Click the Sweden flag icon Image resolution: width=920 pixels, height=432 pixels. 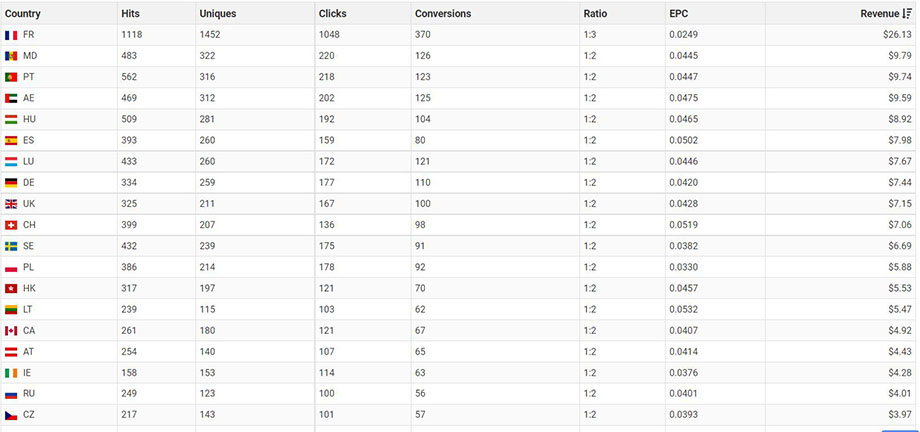11,246
